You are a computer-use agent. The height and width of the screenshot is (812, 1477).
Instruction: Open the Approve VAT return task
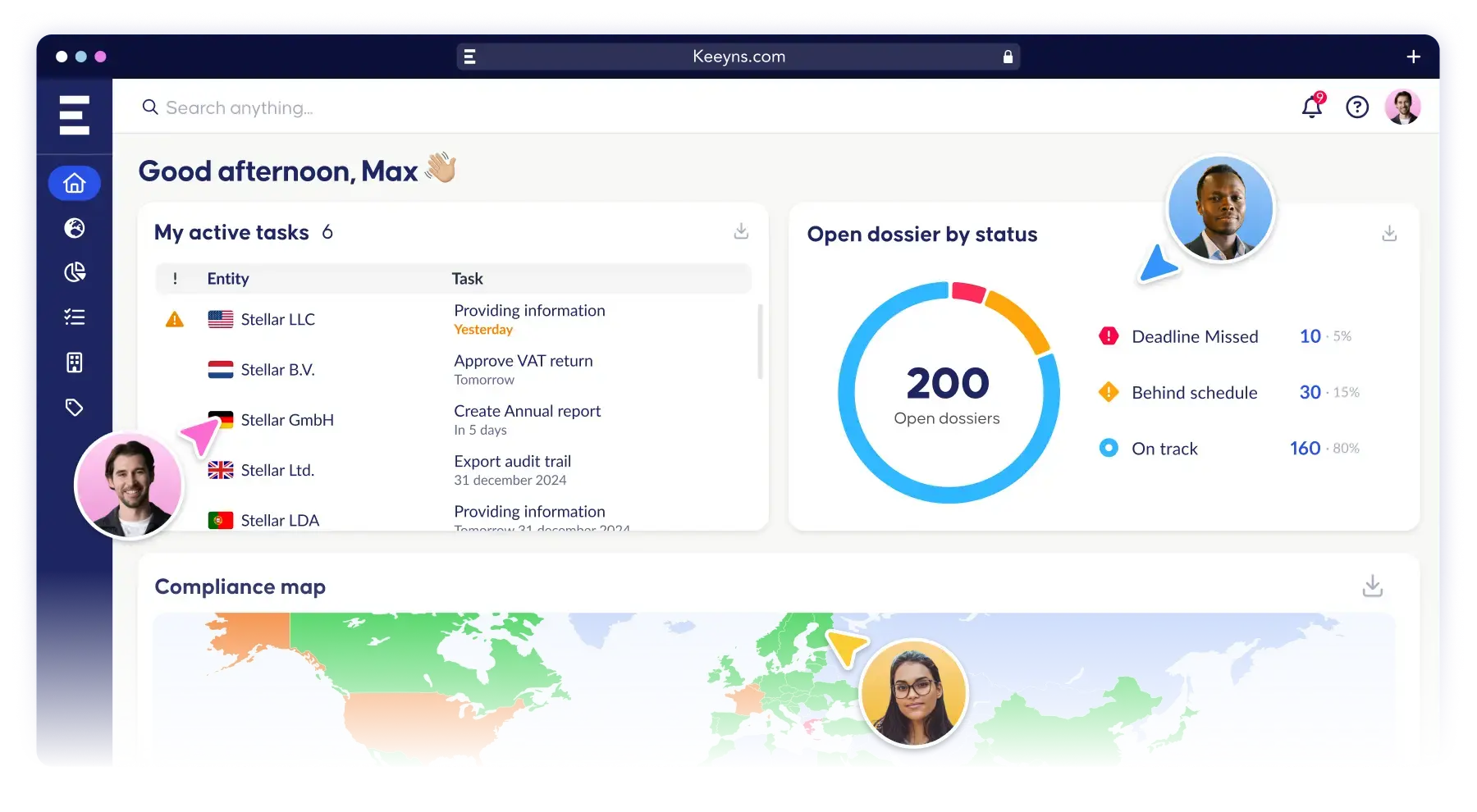point(523,361)
